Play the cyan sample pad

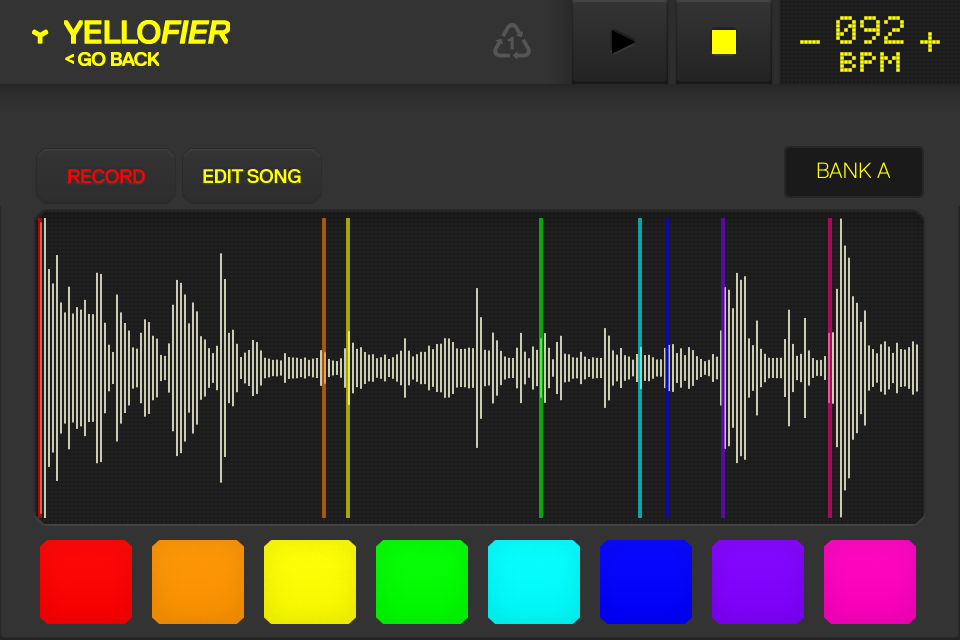tap(534, 581)
